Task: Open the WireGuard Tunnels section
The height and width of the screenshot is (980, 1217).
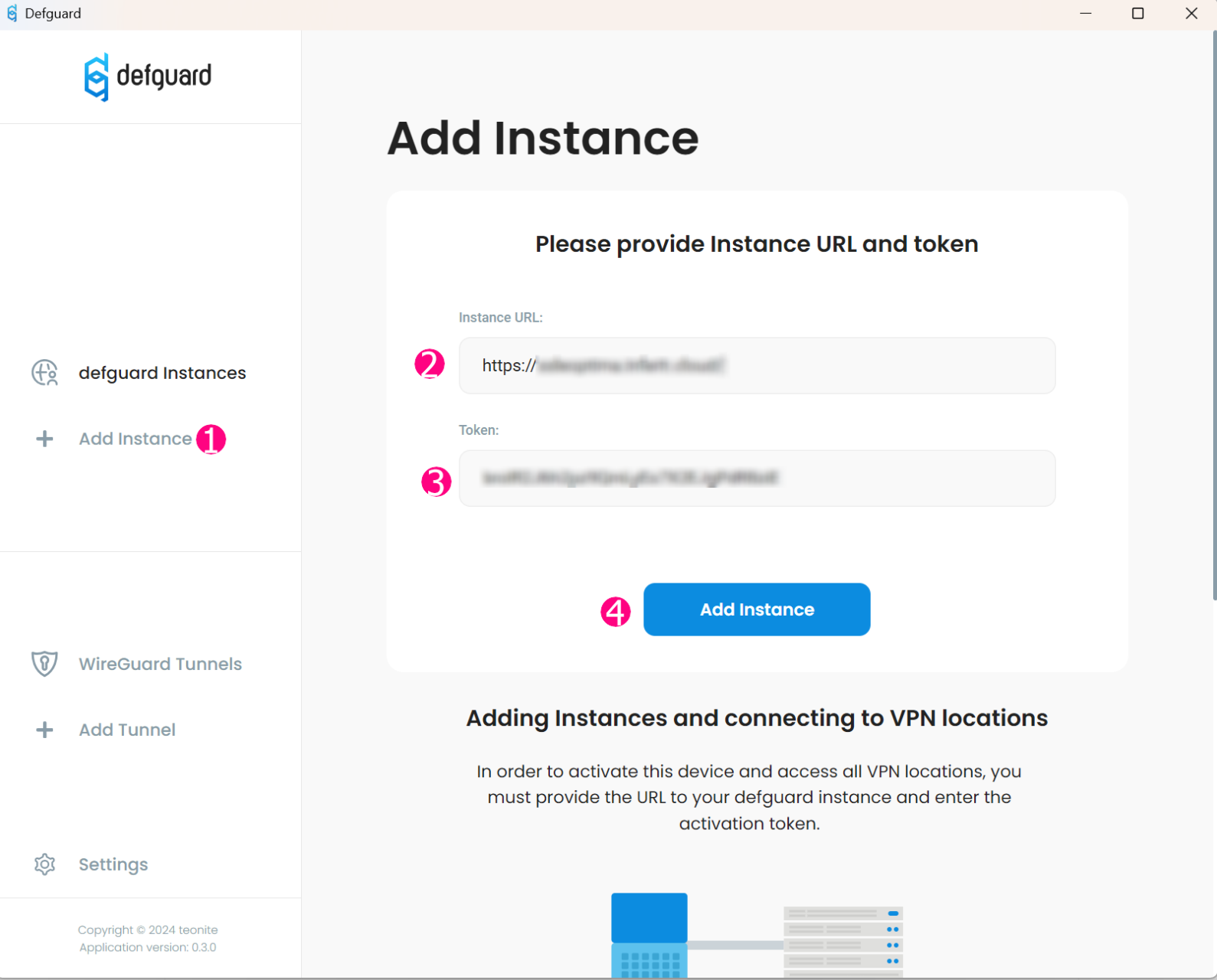Action: tap(160, 664)
